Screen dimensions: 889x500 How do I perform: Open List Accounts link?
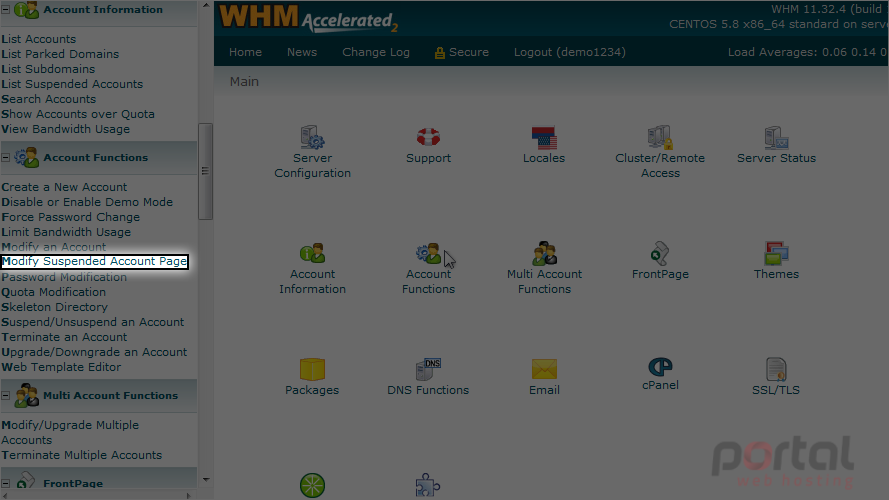pos(39,39)
